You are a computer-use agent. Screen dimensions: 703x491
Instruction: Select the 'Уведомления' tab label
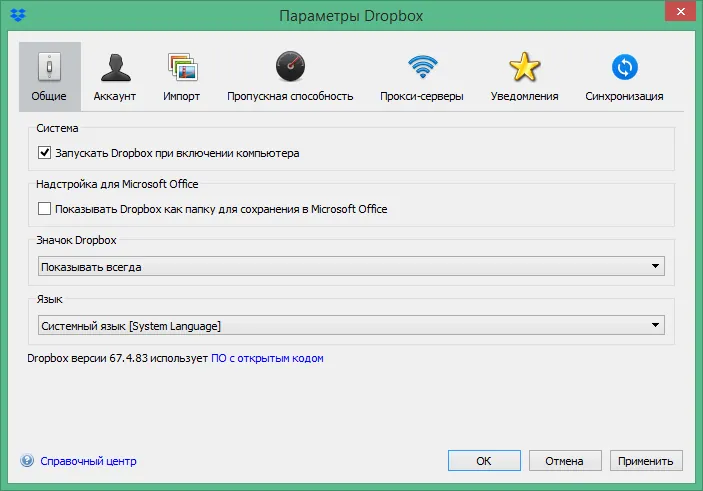point(525,96)
